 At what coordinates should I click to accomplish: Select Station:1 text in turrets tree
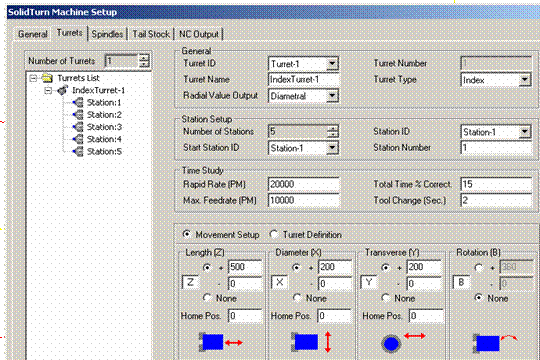click(x=104, y=103)
